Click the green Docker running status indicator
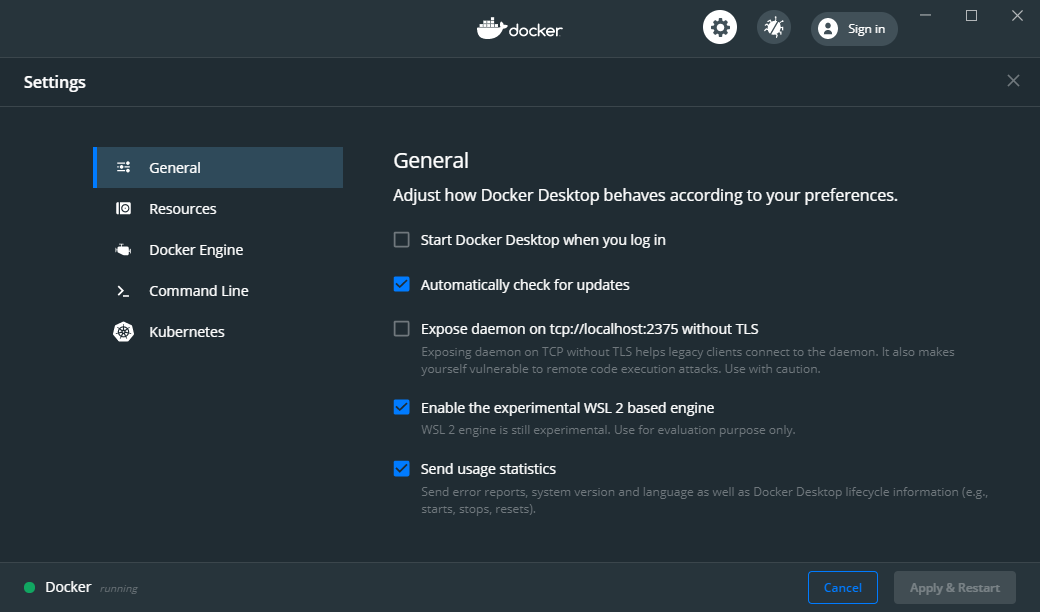 (x=30, y=587)
